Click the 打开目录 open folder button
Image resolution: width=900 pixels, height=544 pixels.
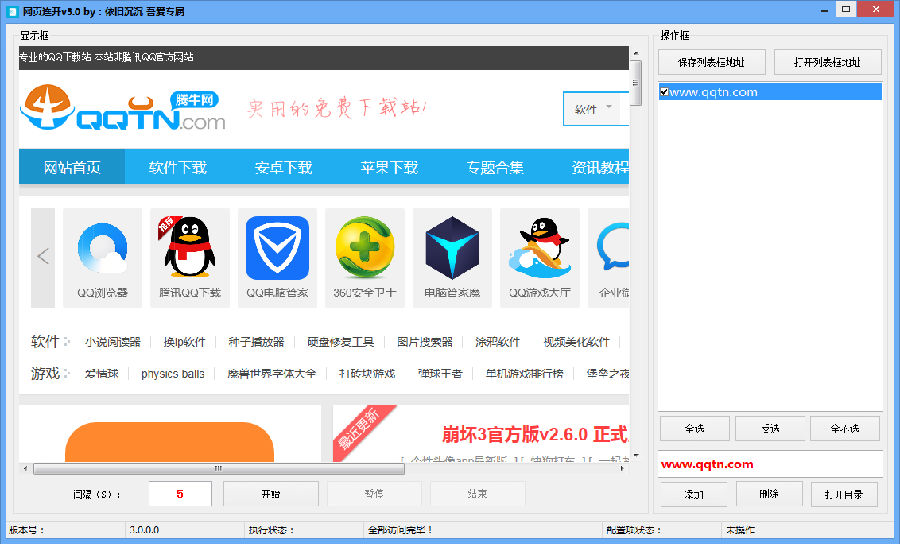[844, 494]
